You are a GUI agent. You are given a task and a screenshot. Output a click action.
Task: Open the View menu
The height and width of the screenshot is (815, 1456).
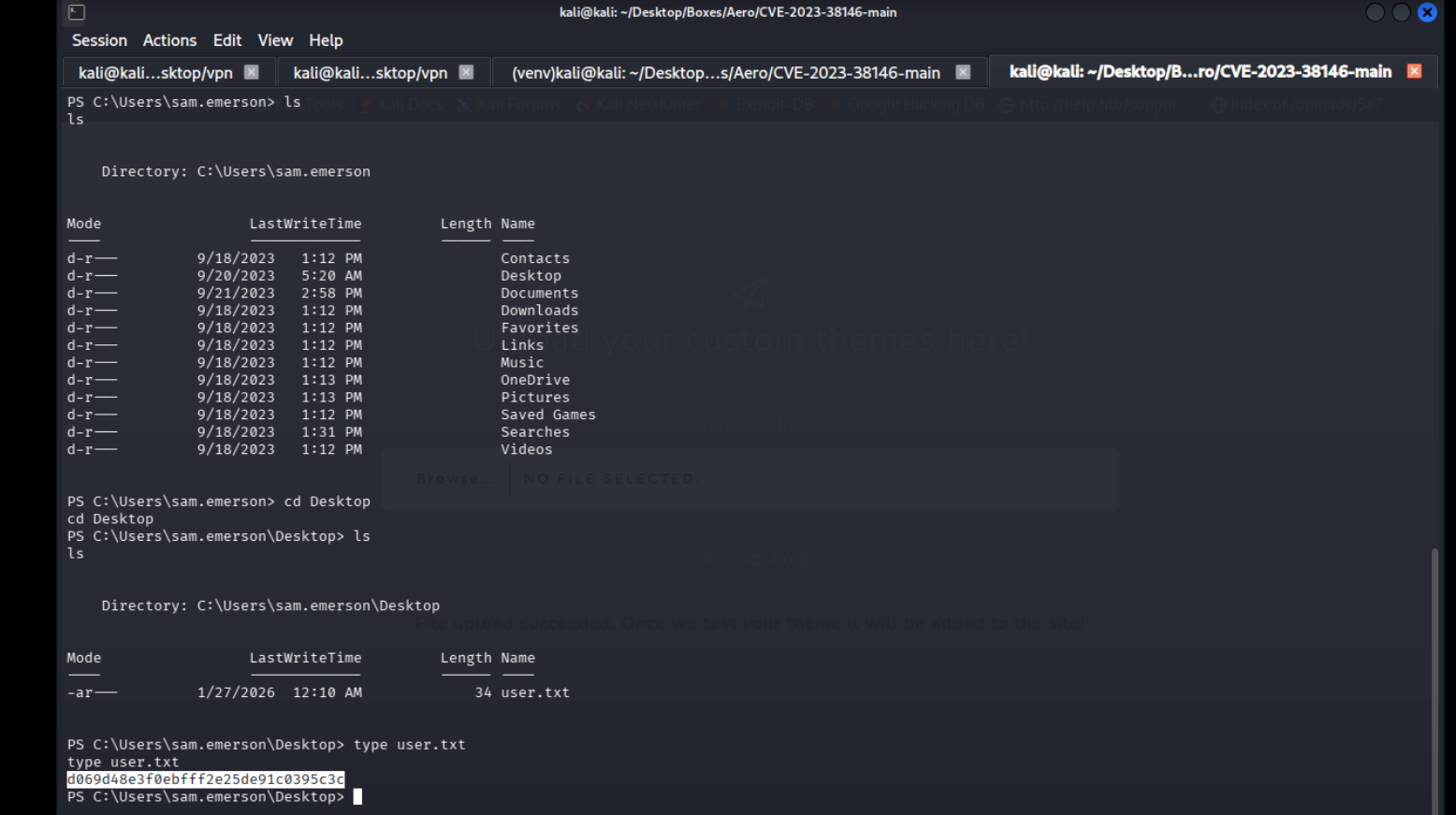pos(275,40)
